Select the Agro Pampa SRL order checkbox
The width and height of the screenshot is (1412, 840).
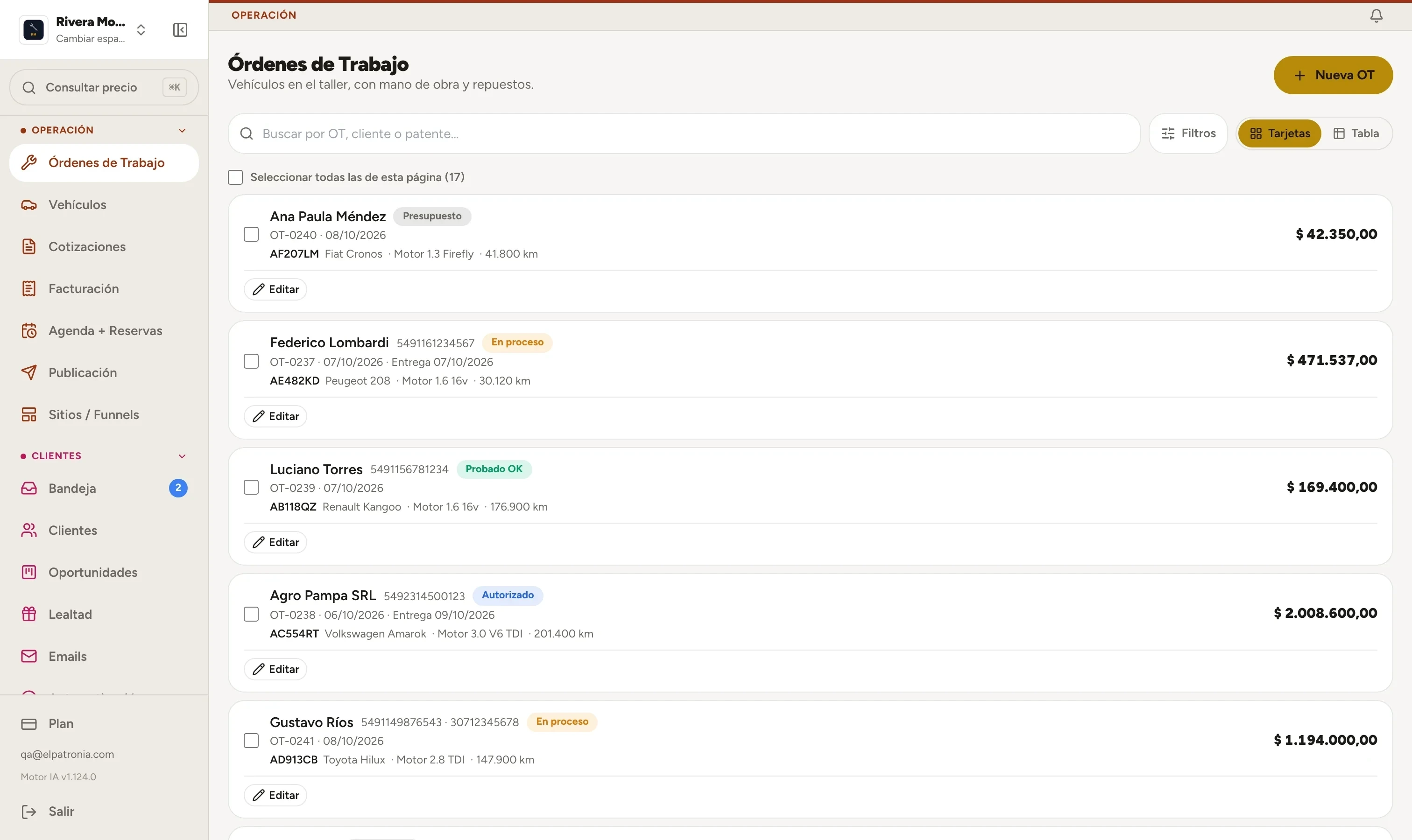click(x=251, y=614)
